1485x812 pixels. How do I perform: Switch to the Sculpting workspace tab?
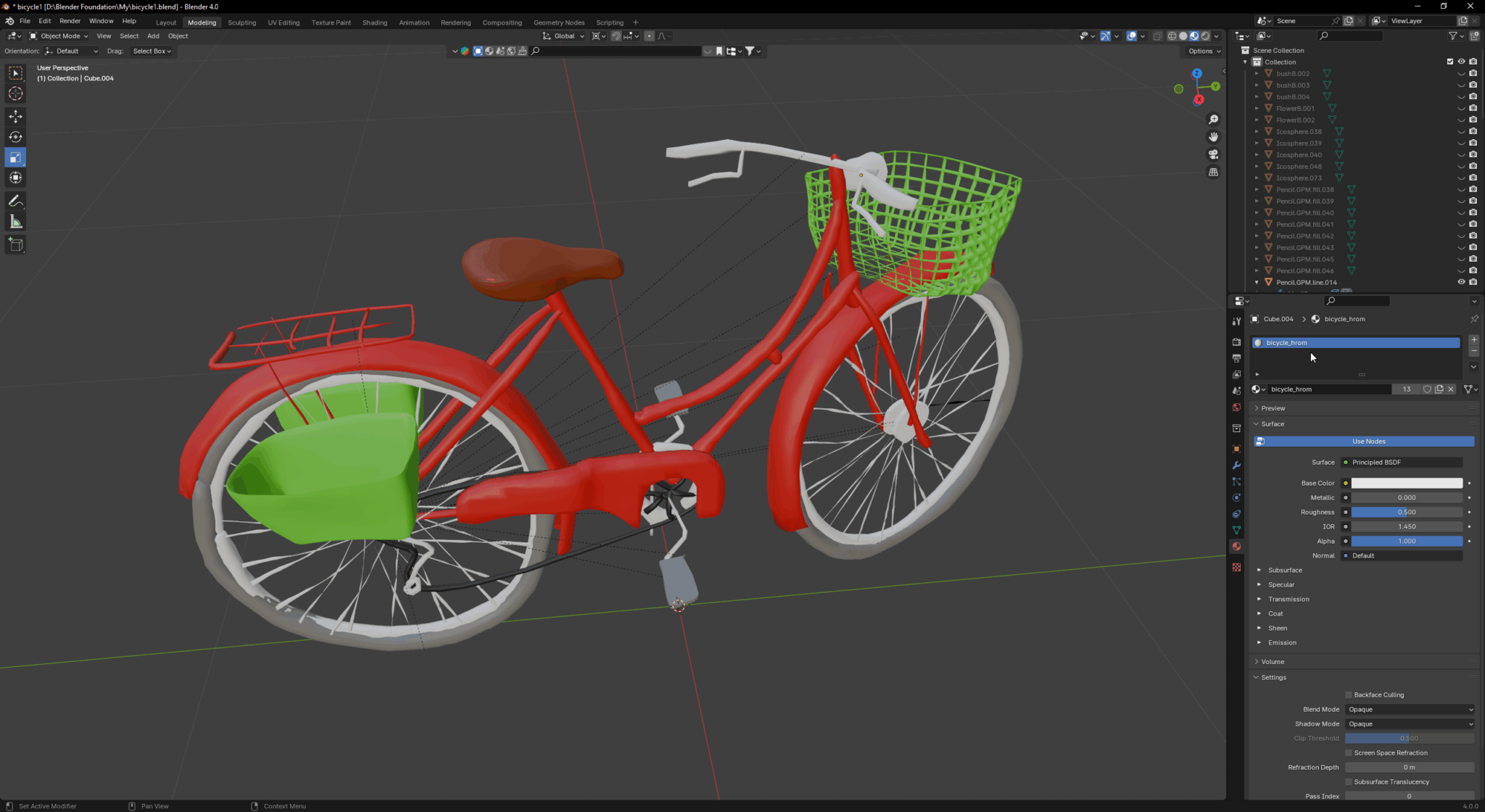[x=241, y=22]
